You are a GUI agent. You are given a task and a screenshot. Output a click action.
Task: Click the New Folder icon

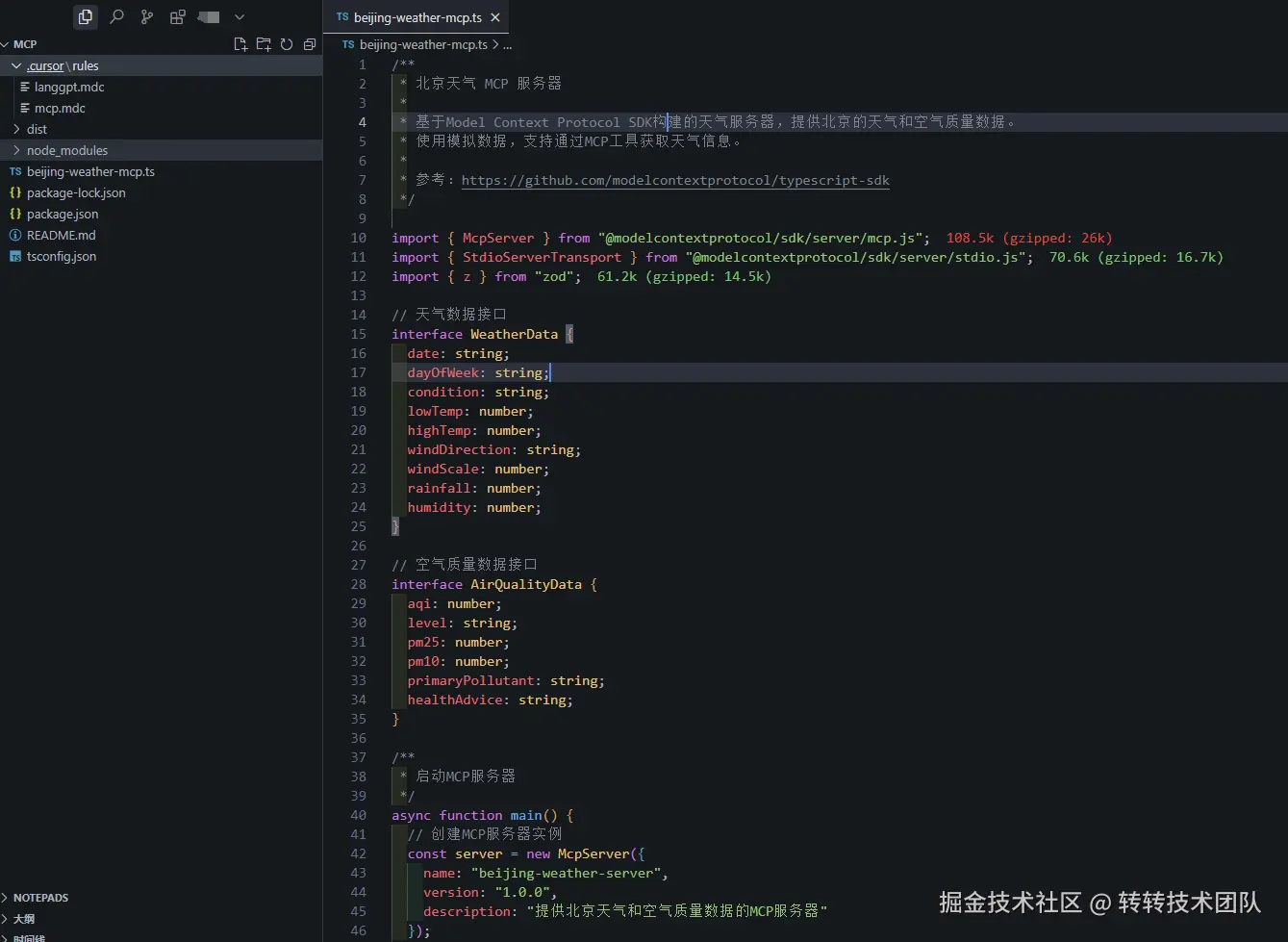click(264, 44)
